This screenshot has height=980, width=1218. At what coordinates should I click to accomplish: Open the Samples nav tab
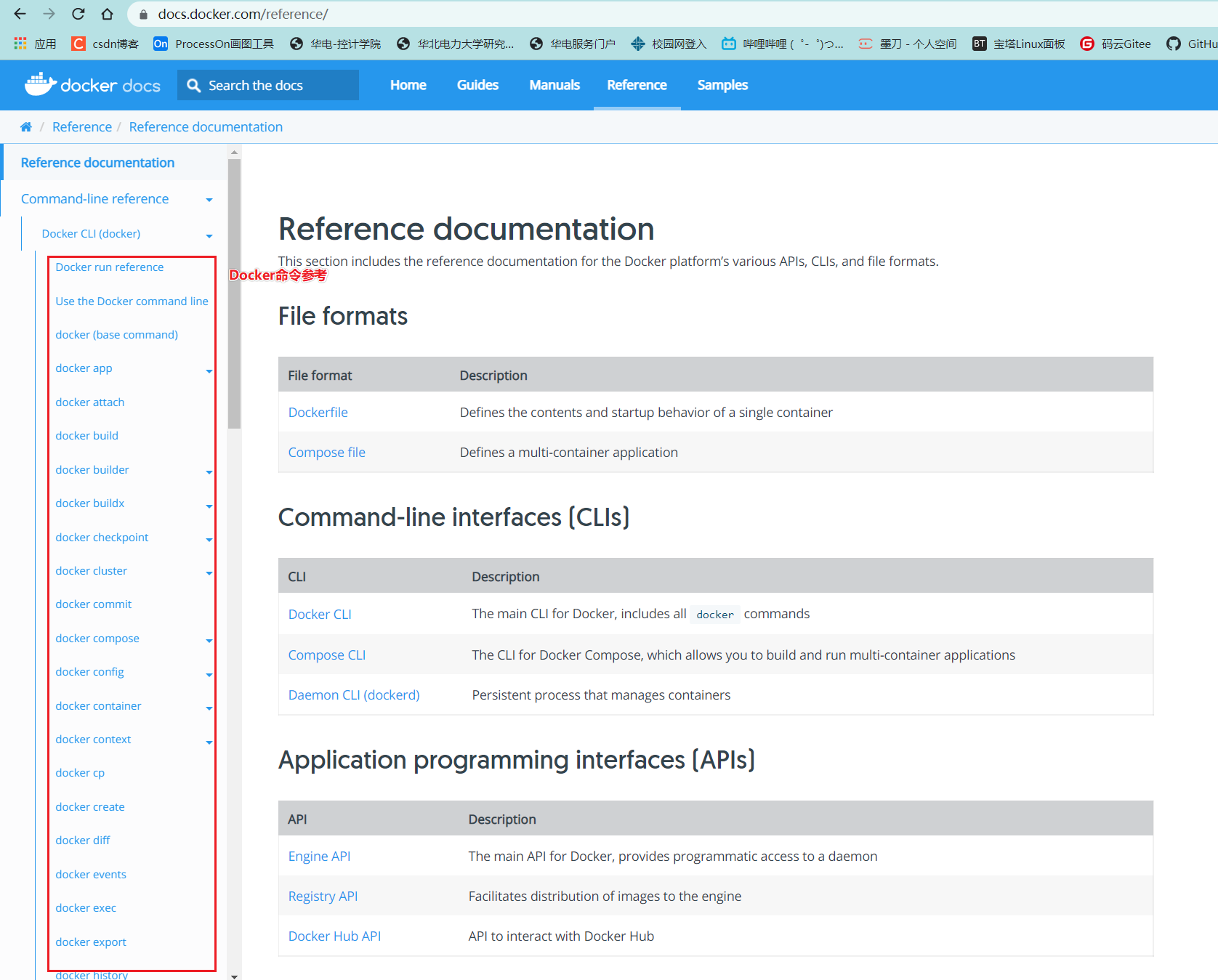coord(722,85)
